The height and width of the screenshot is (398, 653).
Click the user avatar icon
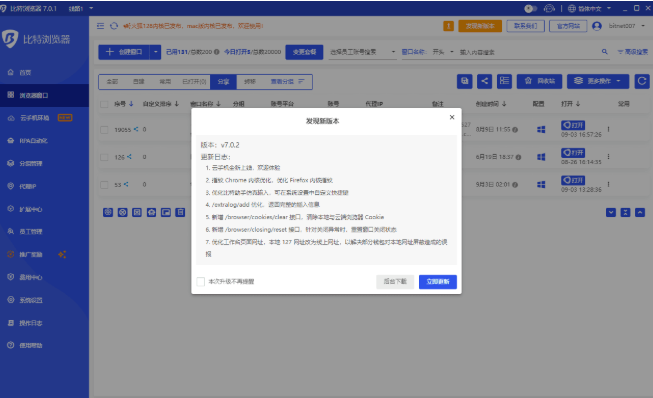point(597,26)
